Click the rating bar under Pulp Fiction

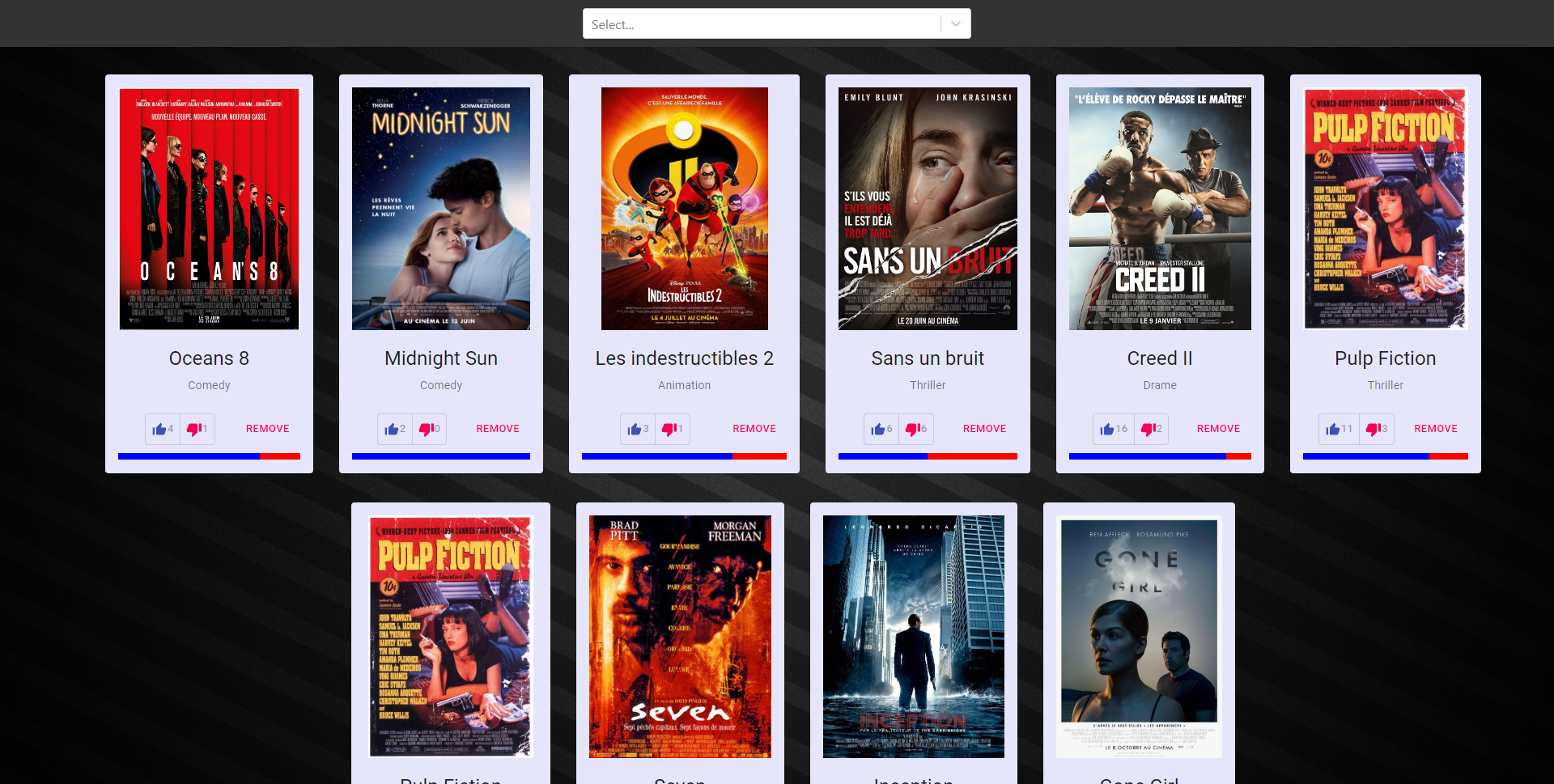coord(1386,456)
